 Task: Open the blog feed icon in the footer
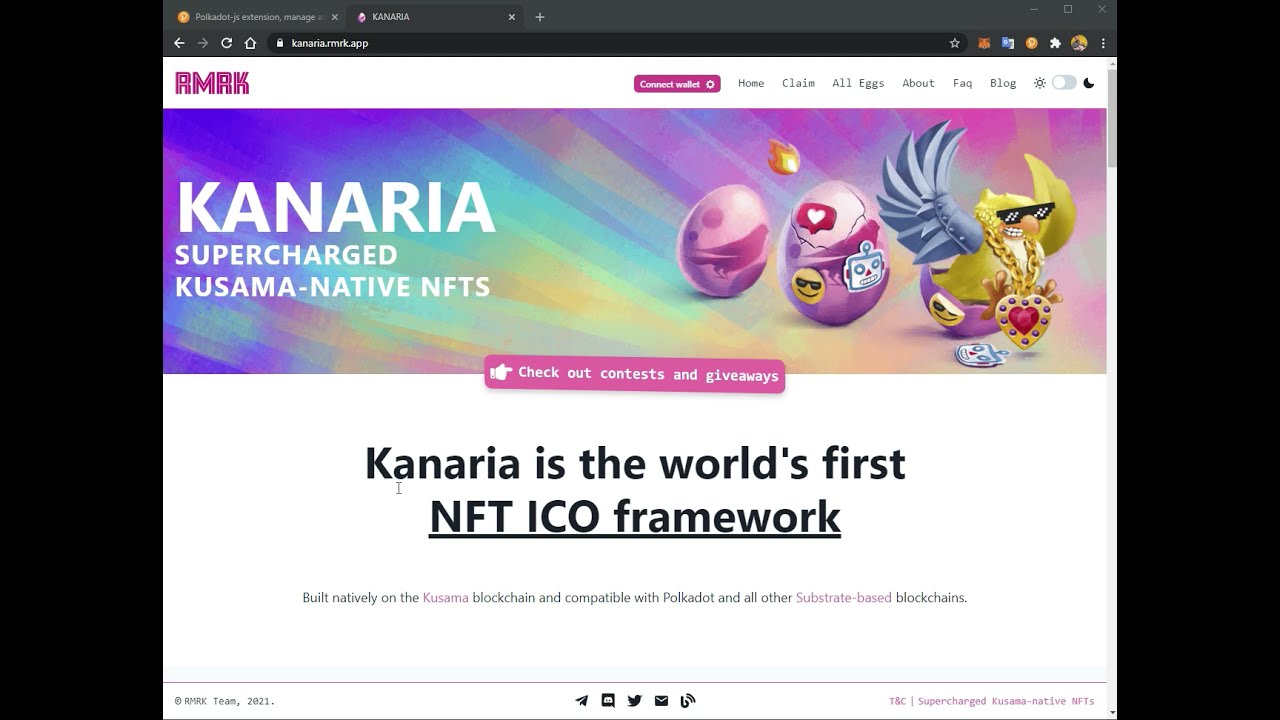coord(688,701)
